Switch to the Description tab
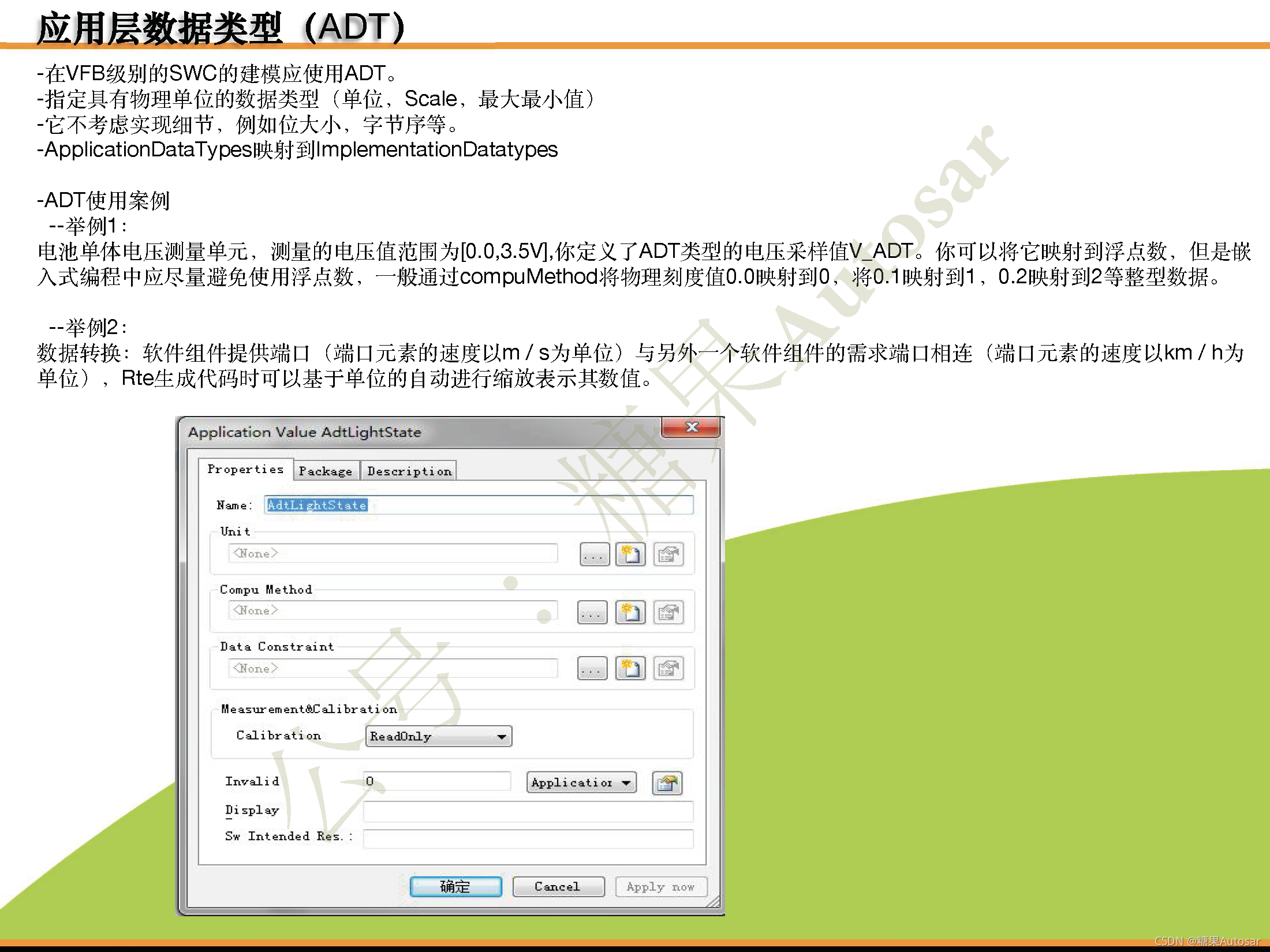The image size is (1270, 952). (x=409, y=471)
